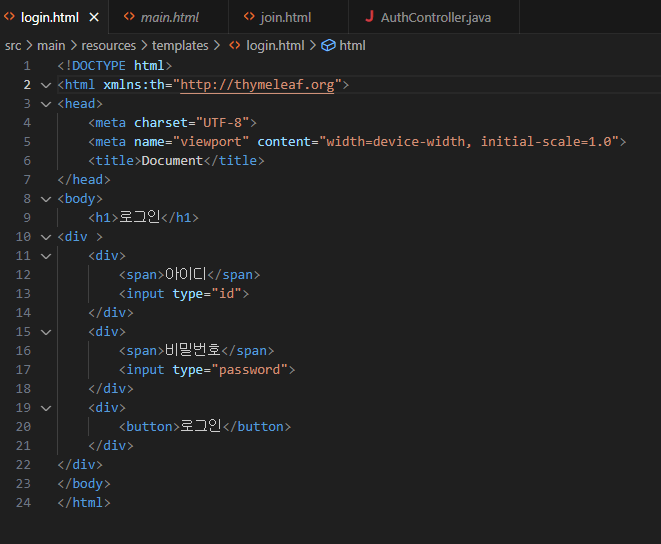Click line number 1 in gutter
The width and height of the screenshot is (661, 544).
[x=27, y=66]
